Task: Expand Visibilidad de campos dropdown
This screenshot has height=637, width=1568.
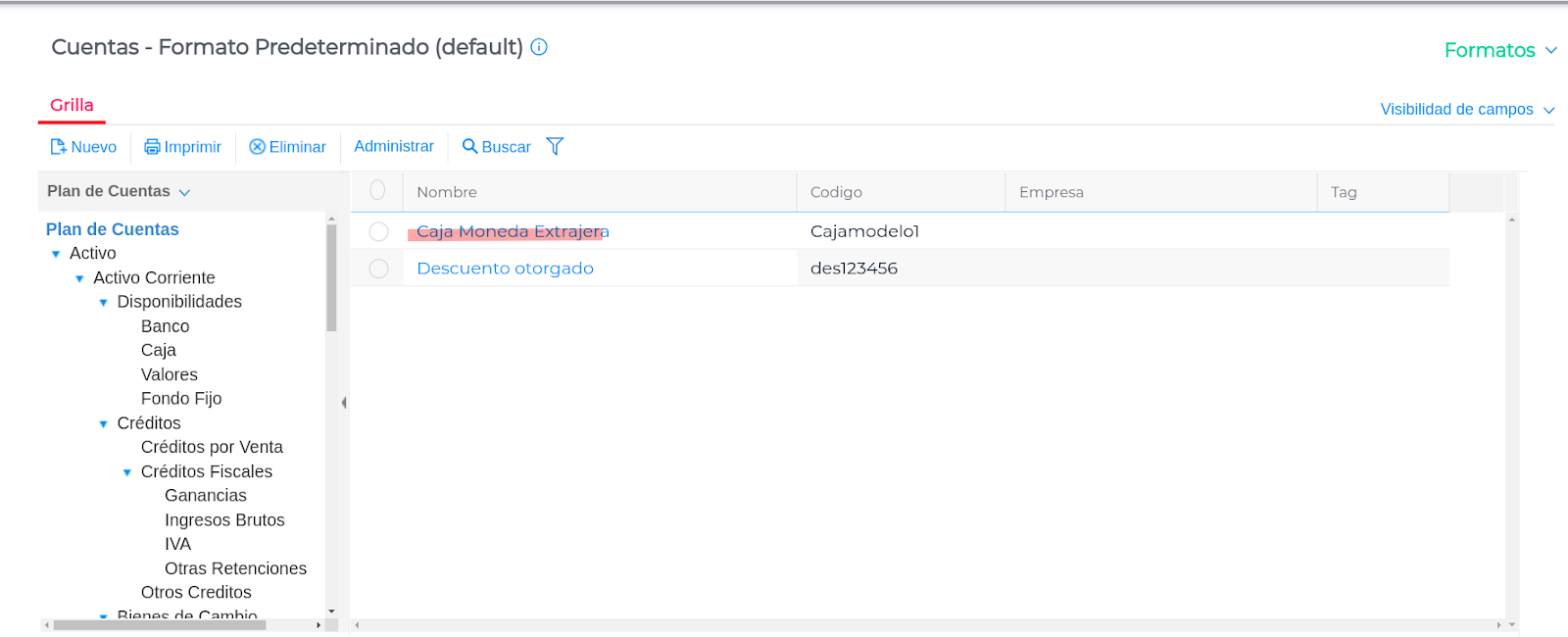Action: tap(1466, 110)
